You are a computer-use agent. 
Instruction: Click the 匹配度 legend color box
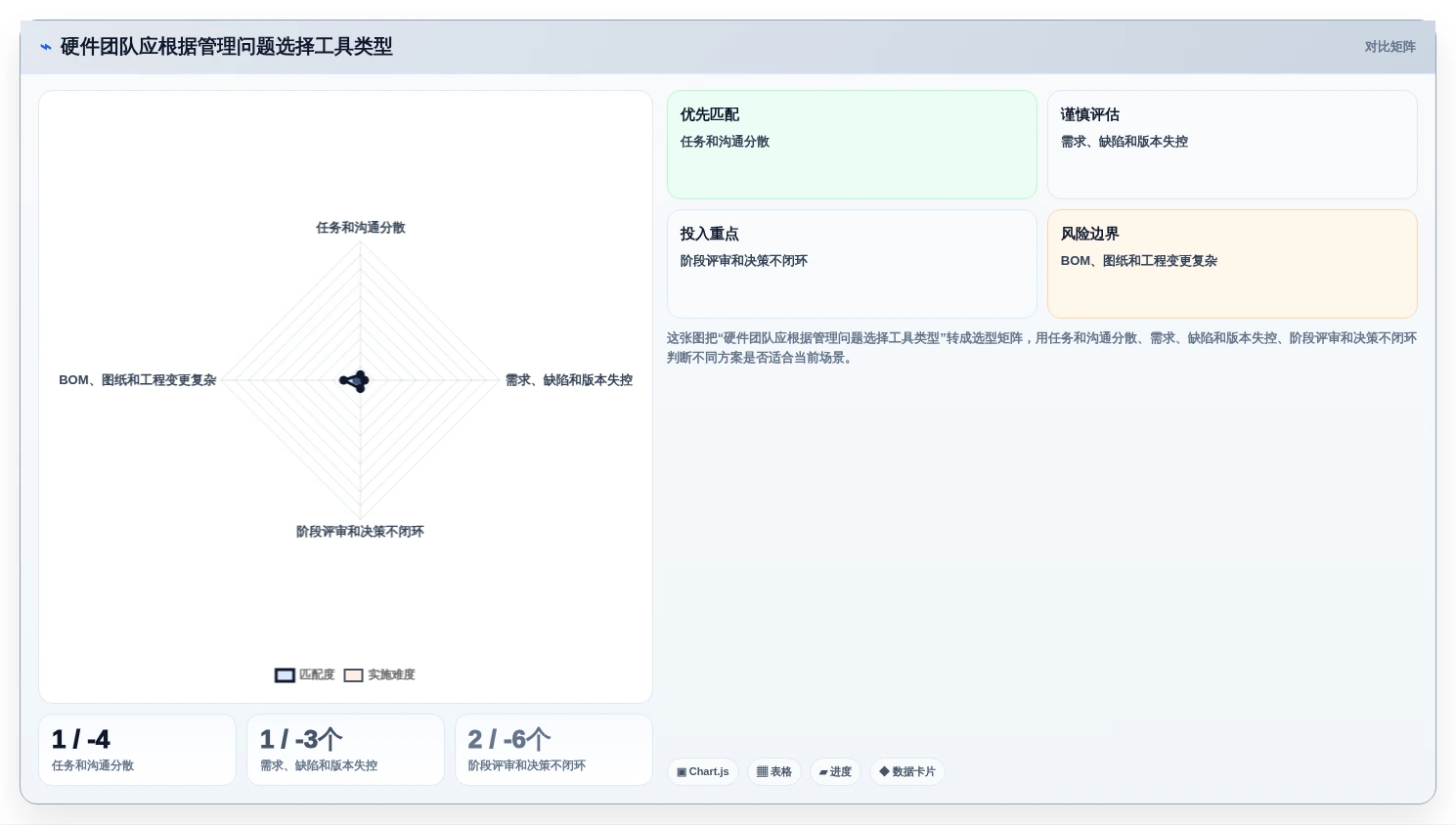[285, 675]
